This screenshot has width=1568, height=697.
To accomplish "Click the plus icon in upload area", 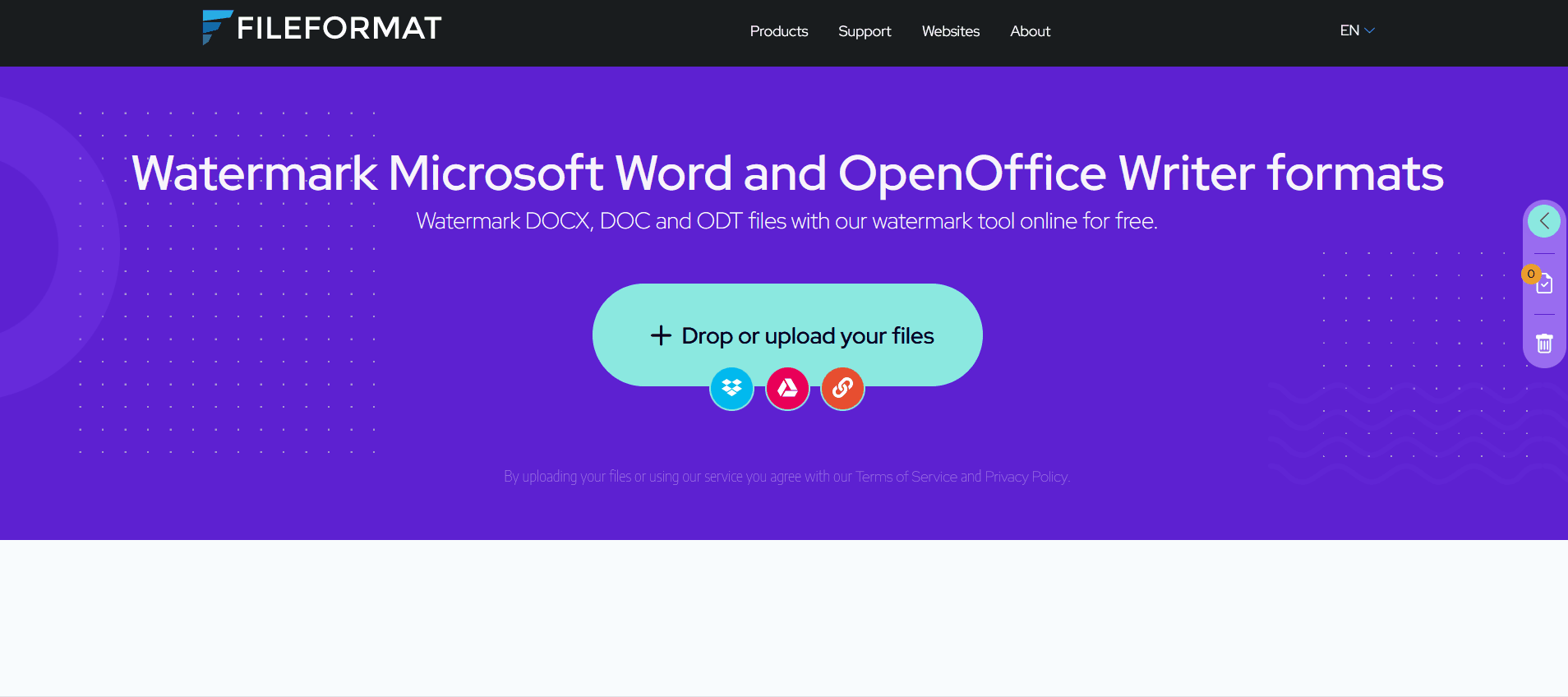I will [661, 335].
